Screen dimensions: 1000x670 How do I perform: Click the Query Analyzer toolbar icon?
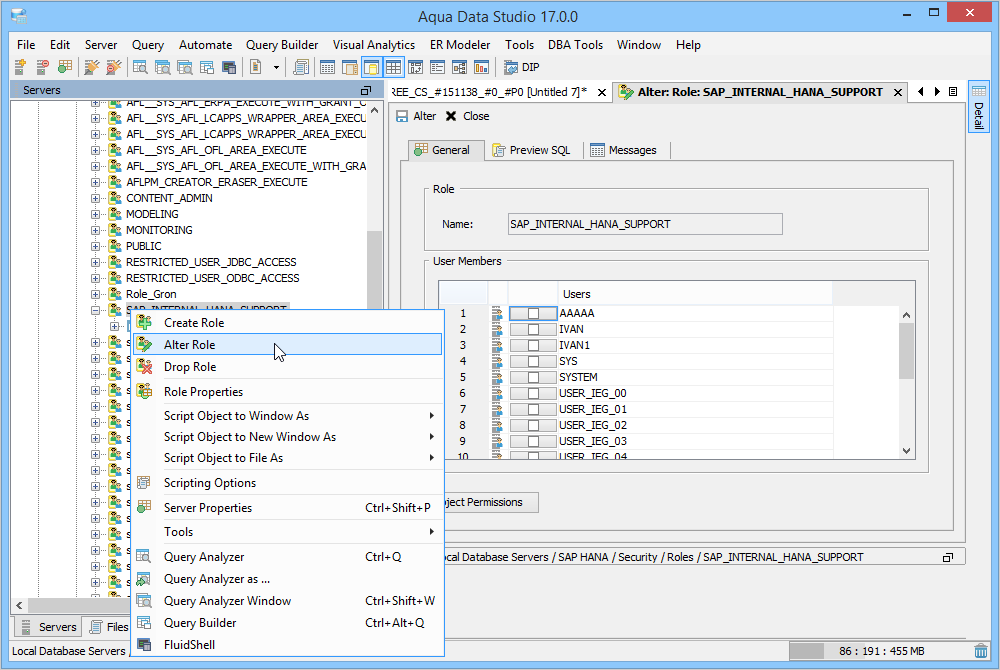pos(140,67)
